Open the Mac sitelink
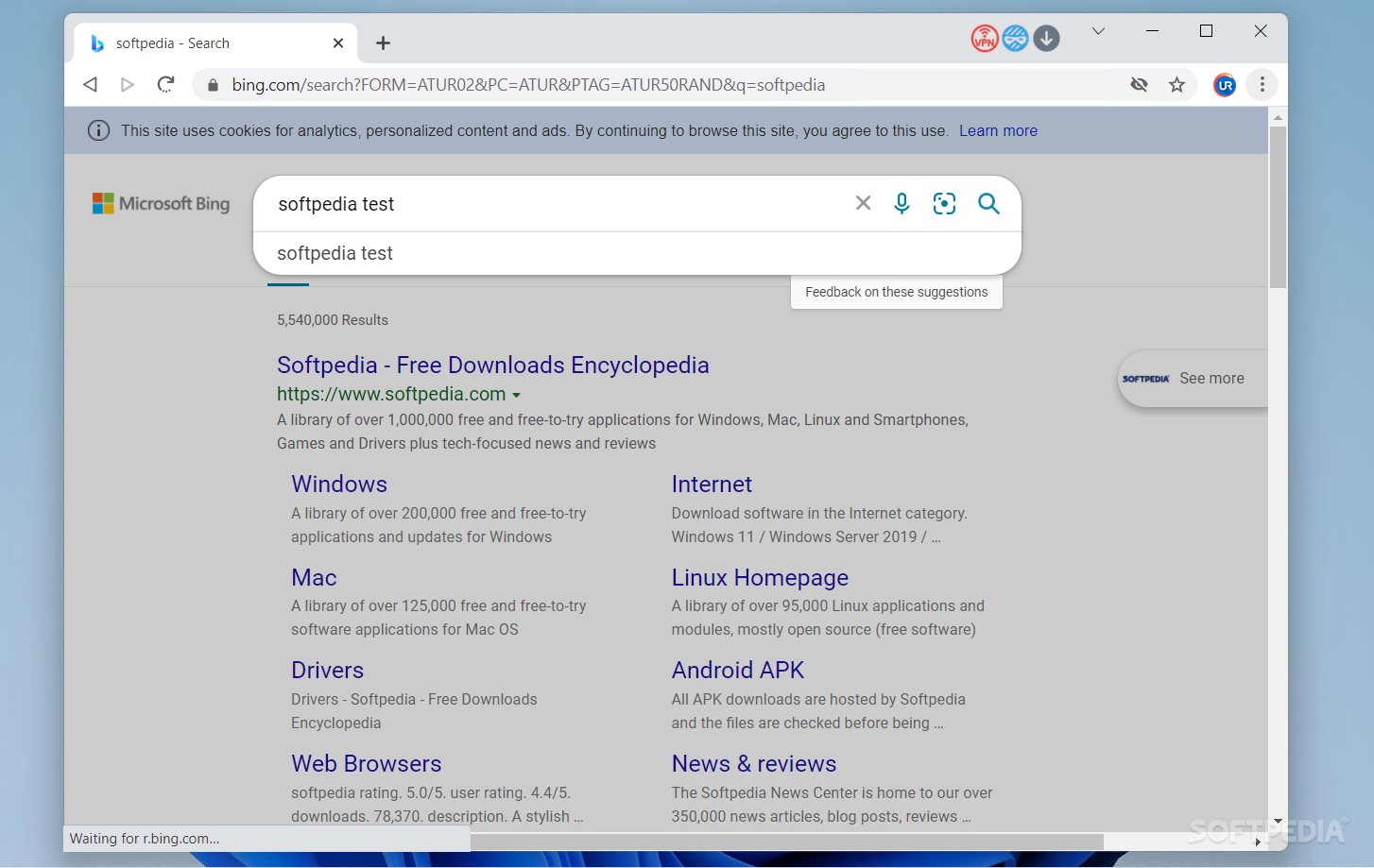 point(314,577)
